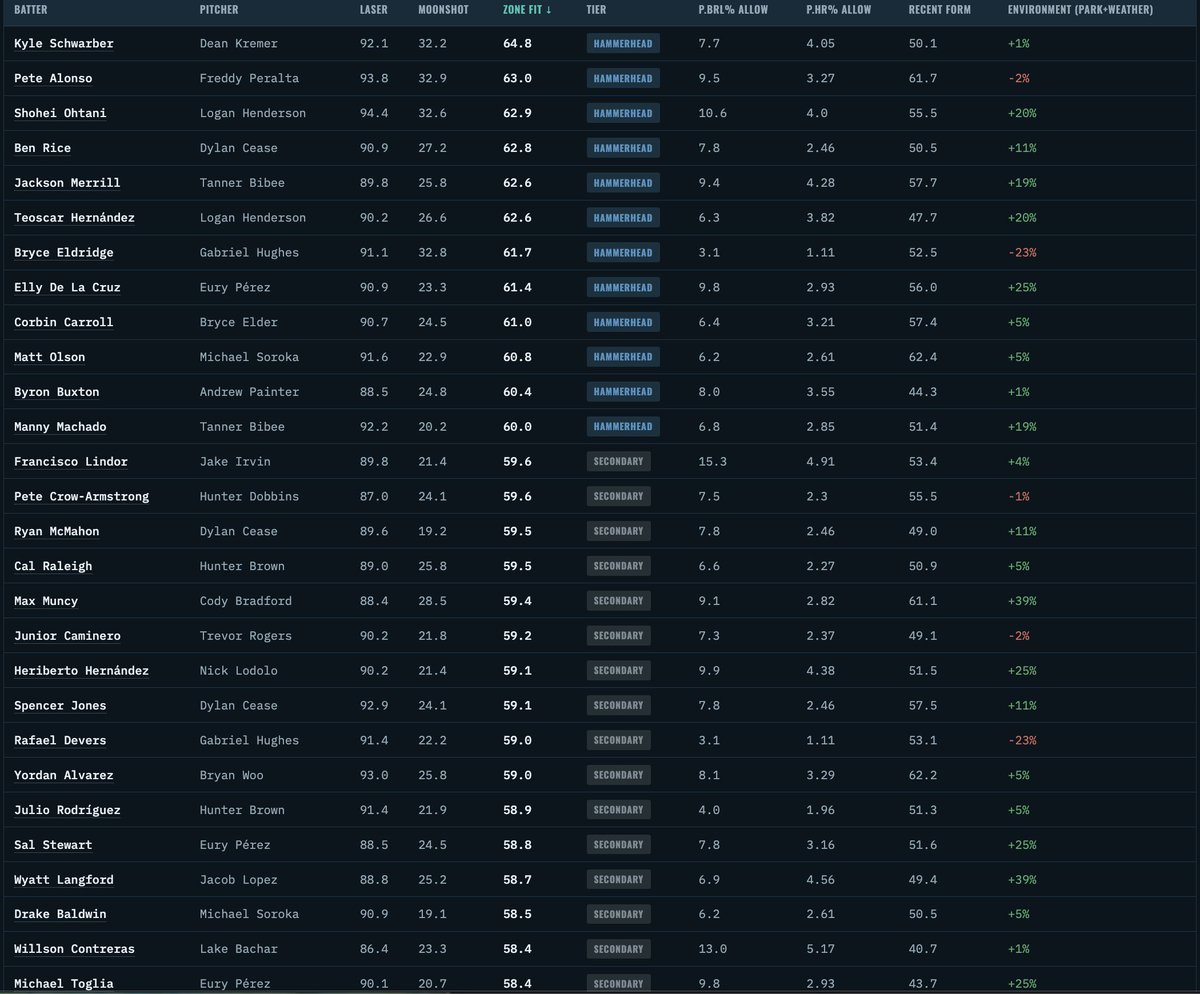
Task: Select moonshot value 32.9
Action: click(x=432, y=79)
